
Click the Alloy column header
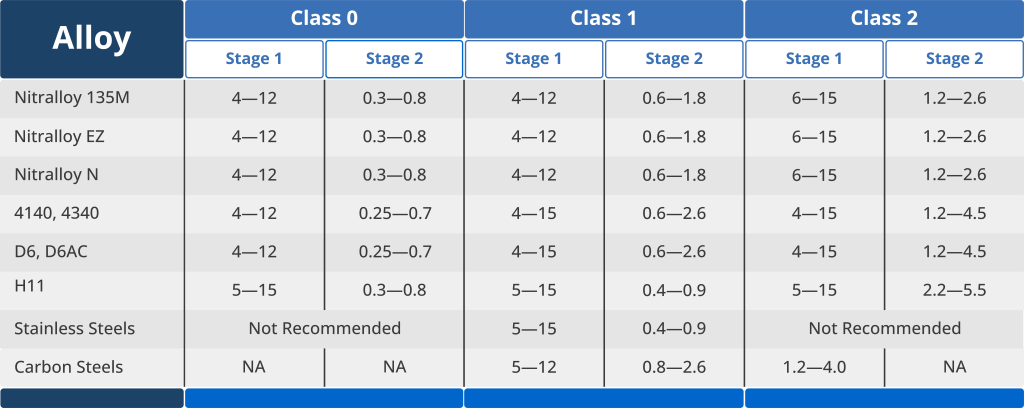(x=91, y=39)
